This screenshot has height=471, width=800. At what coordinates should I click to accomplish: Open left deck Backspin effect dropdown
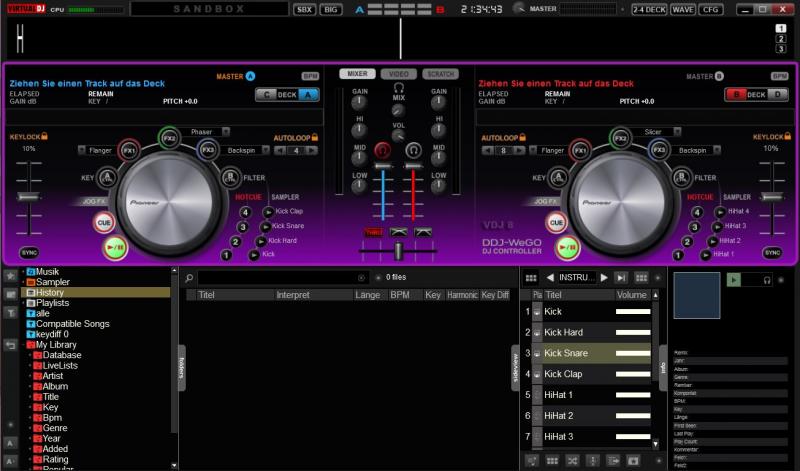point(266,150)
